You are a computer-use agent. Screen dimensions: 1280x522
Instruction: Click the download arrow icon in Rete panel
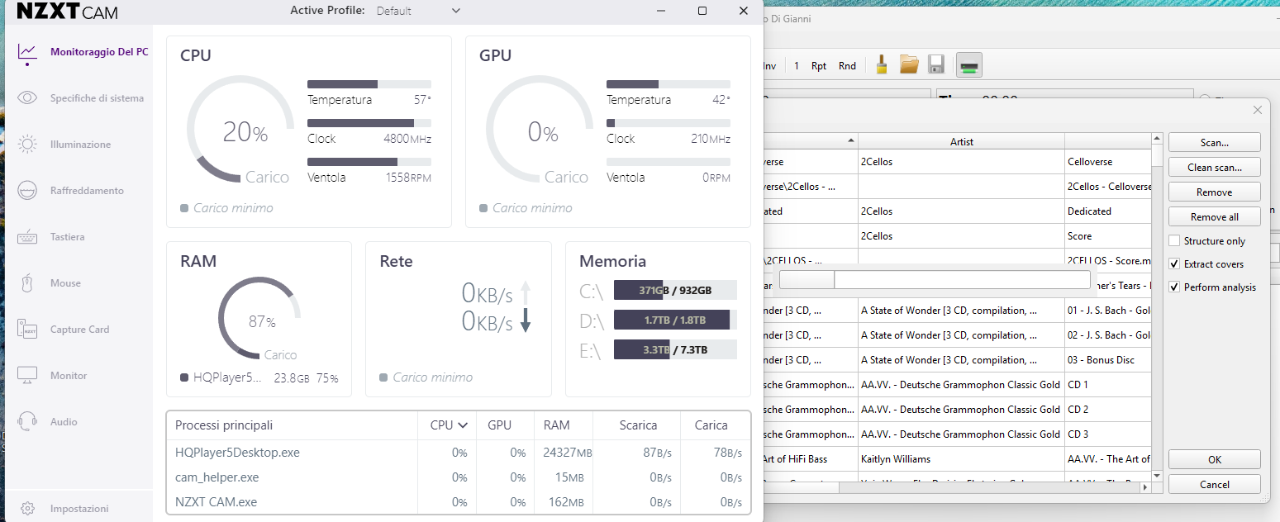click(526, 322)
